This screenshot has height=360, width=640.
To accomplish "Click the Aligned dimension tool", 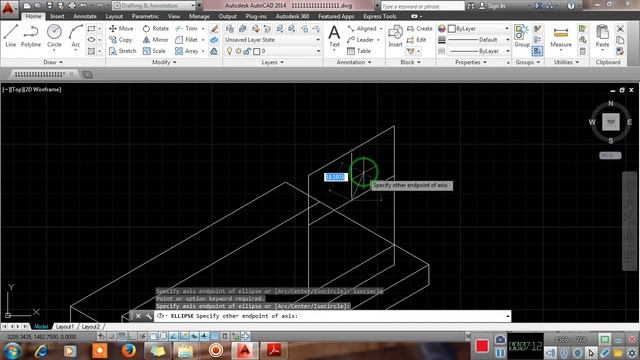I will [362, 29].
